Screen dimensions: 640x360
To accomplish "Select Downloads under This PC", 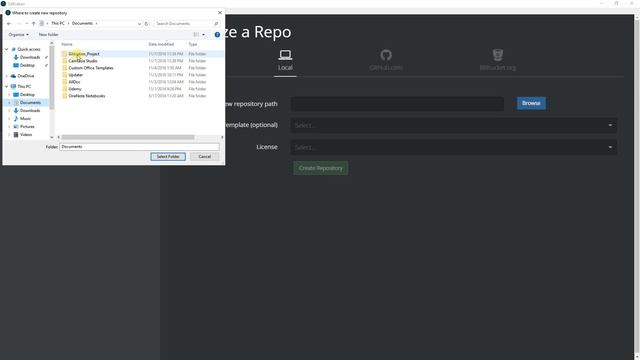I will coord(30,111).
